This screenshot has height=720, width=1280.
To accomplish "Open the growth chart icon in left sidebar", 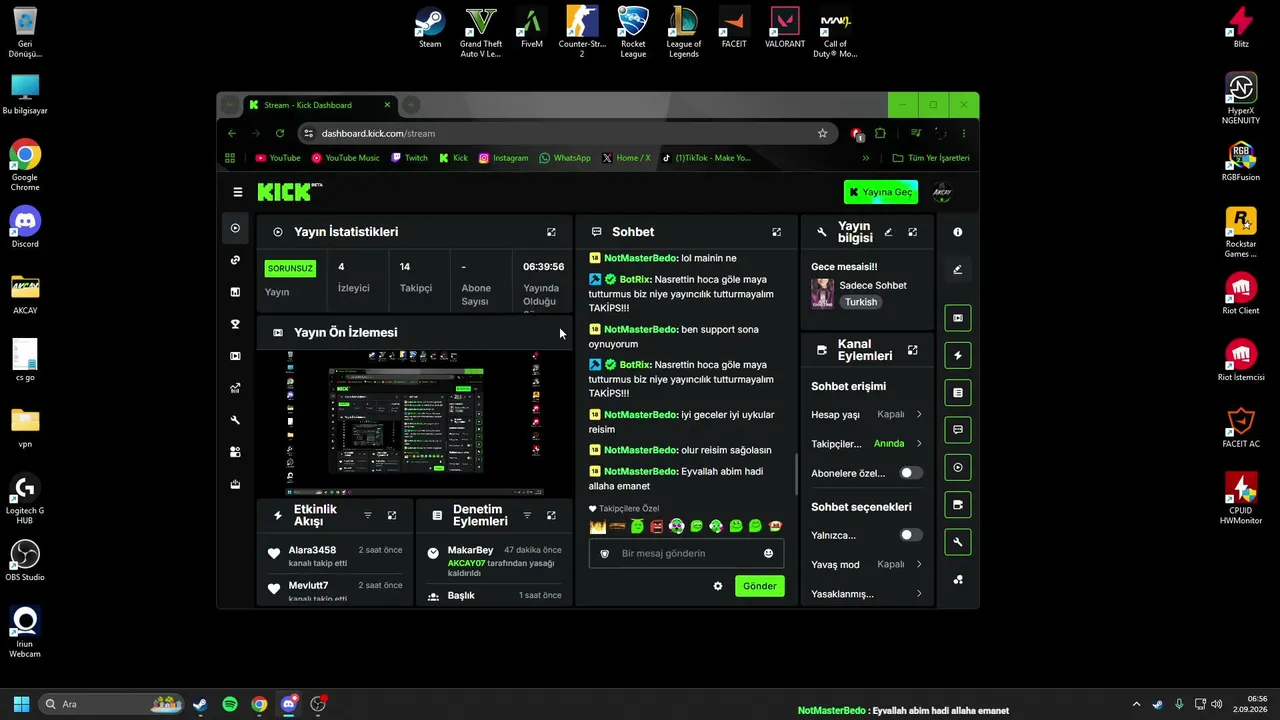I will click(x=235, y=388).
